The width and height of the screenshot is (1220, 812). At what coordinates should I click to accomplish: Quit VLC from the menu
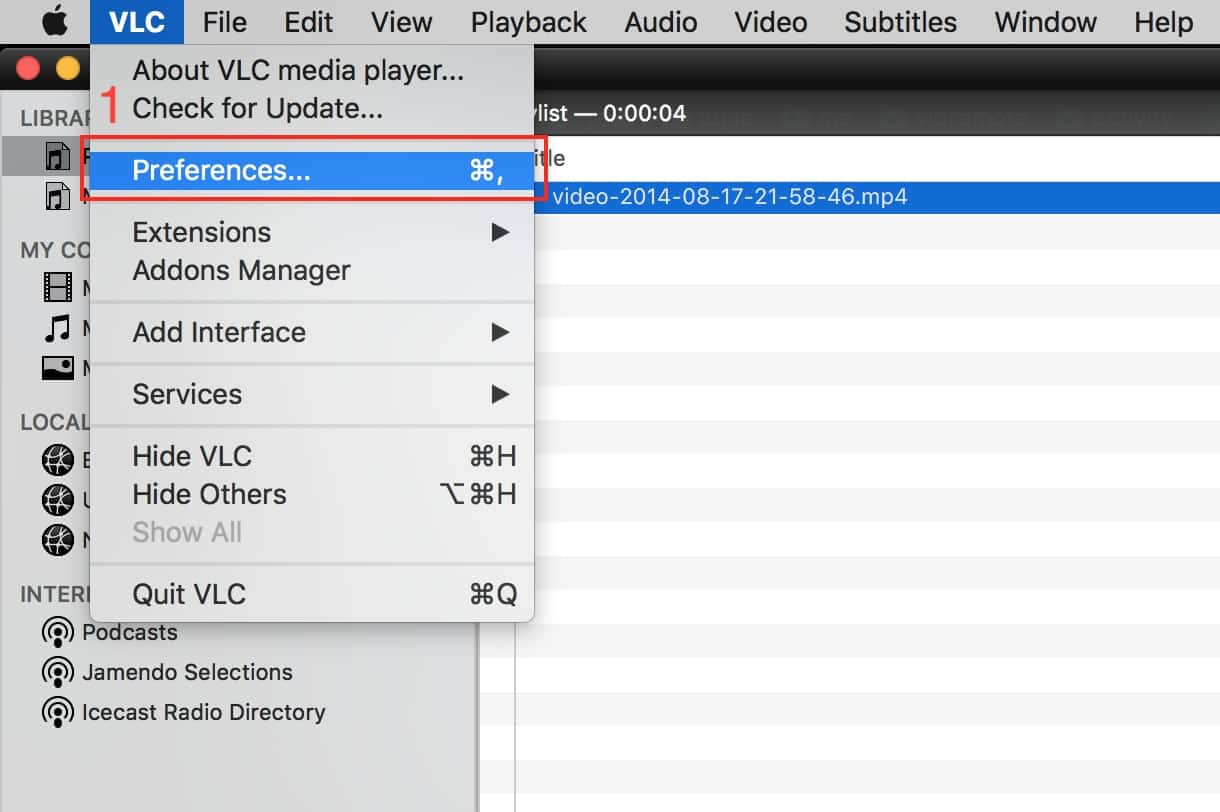point(312,594)
